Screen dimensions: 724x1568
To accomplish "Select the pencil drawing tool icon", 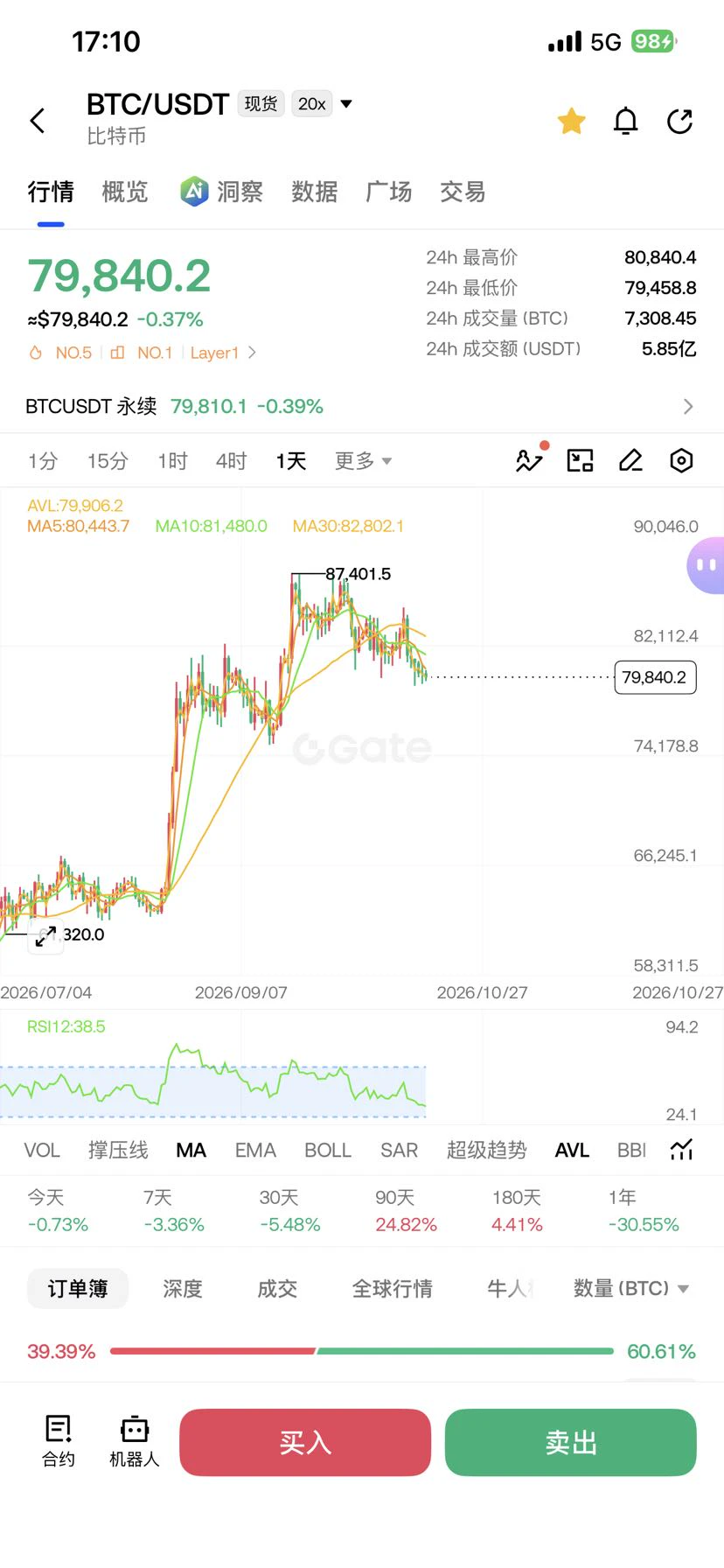I will (630, 460).
